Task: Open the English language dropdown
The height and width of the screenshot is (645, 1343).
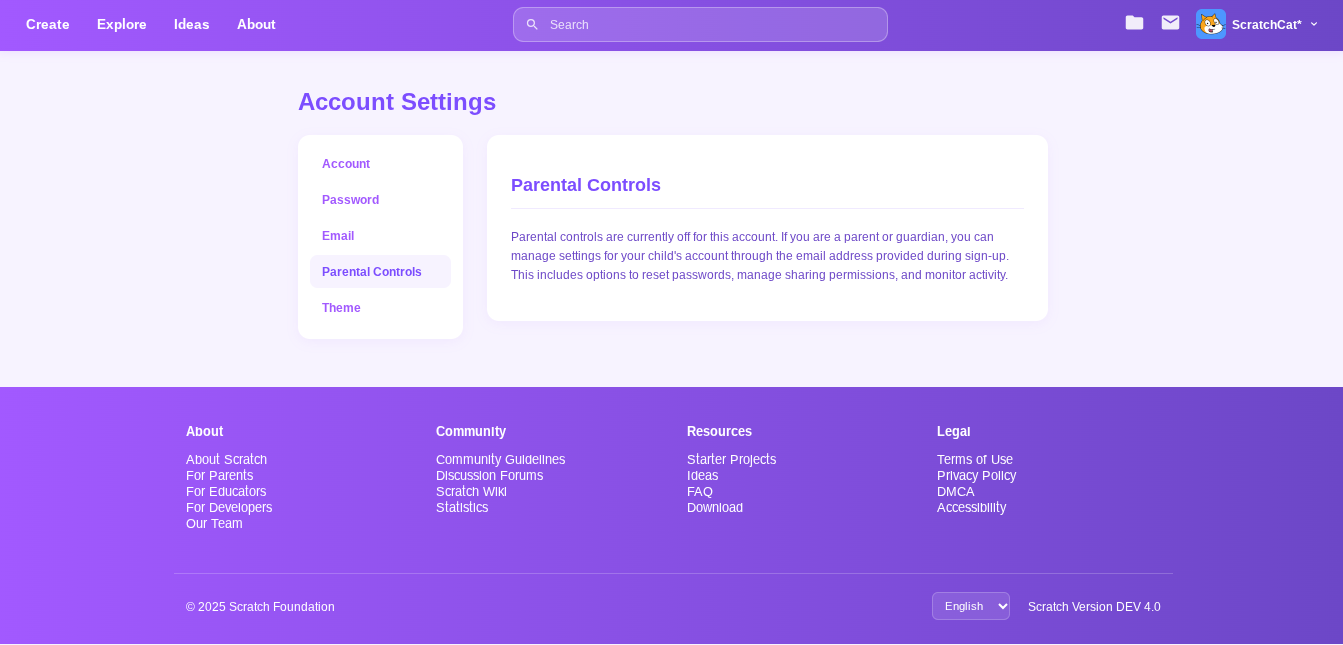Action: coord(970,606)
